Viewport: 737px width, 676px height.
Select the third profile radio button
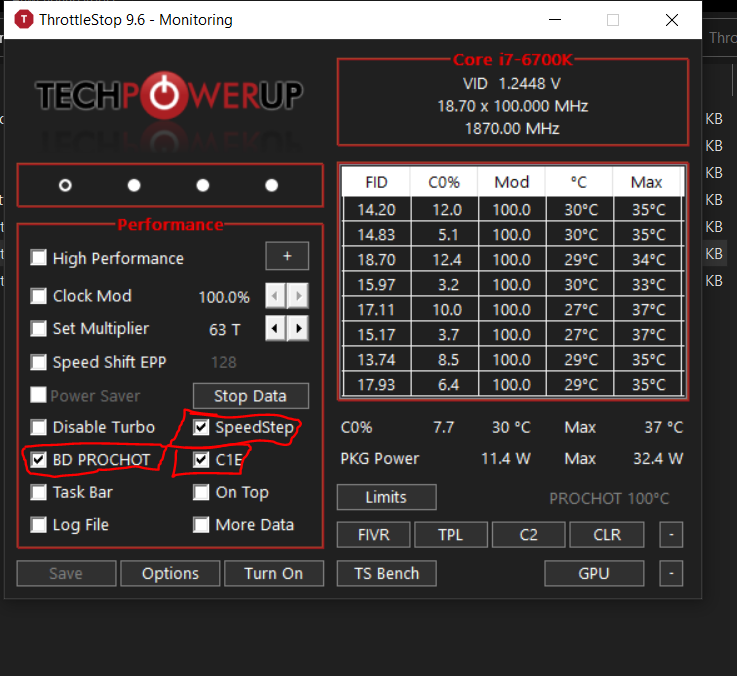click(203, 185)
